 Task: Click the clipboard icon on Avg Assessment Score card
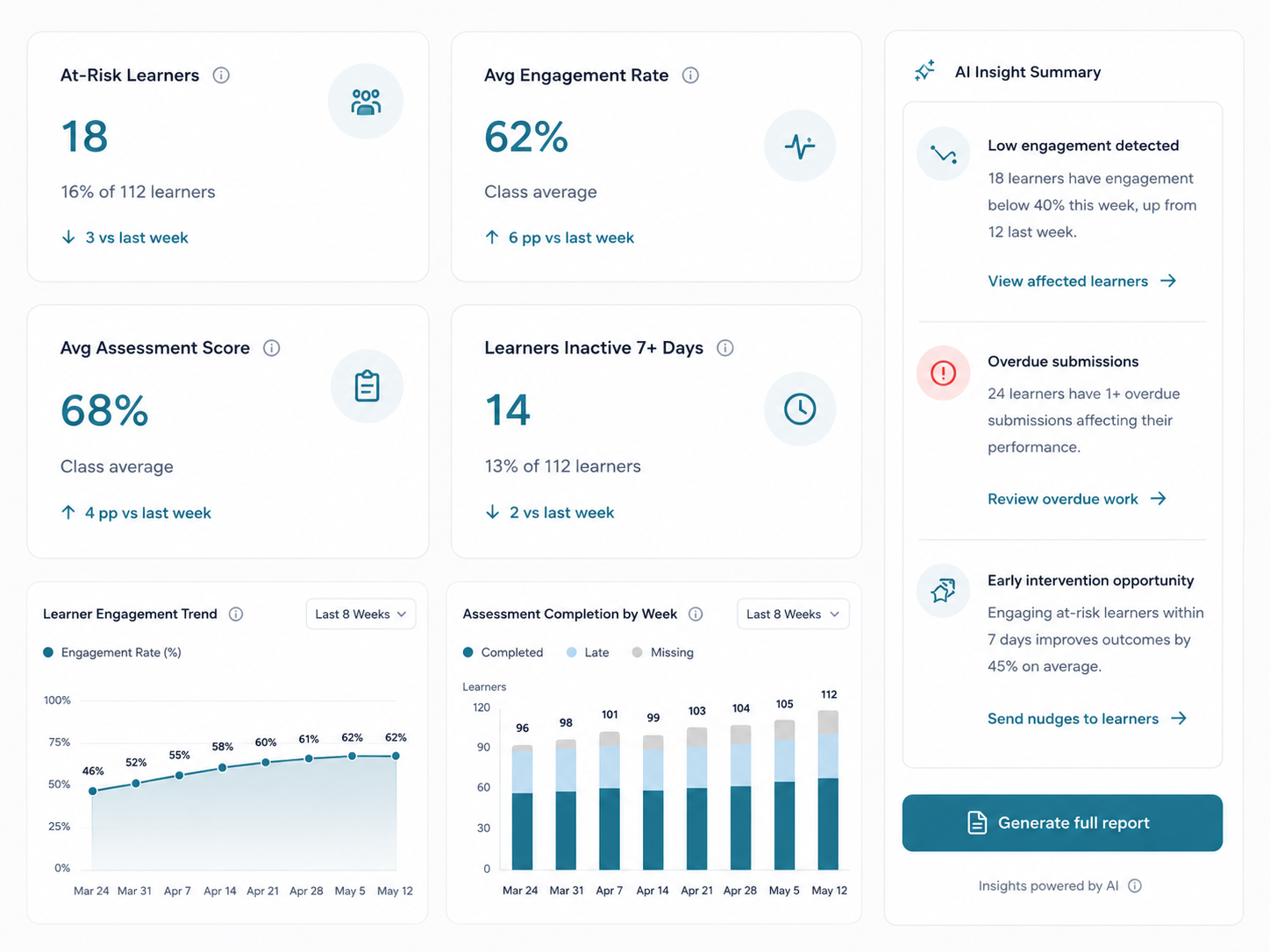[x=367, y=387]
